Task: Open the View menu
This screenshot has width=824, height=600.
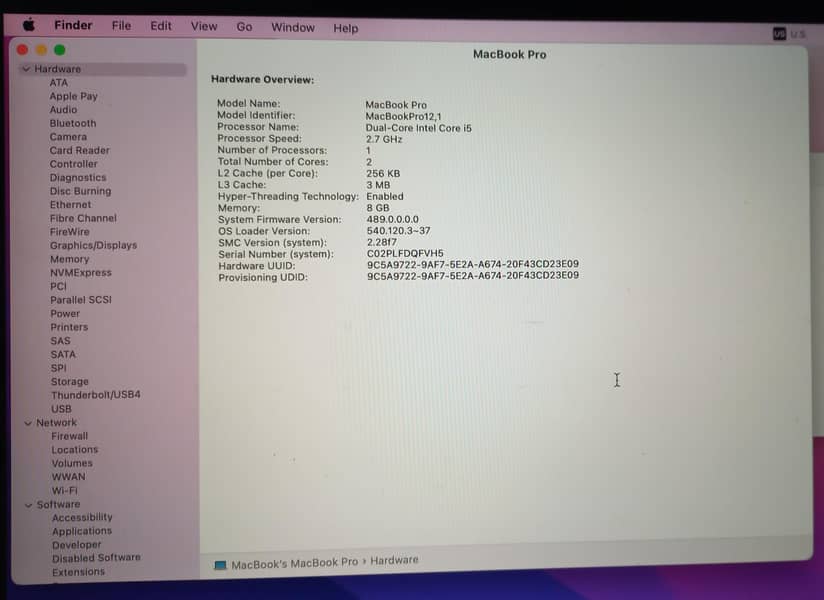Action: tap(204, 26)
